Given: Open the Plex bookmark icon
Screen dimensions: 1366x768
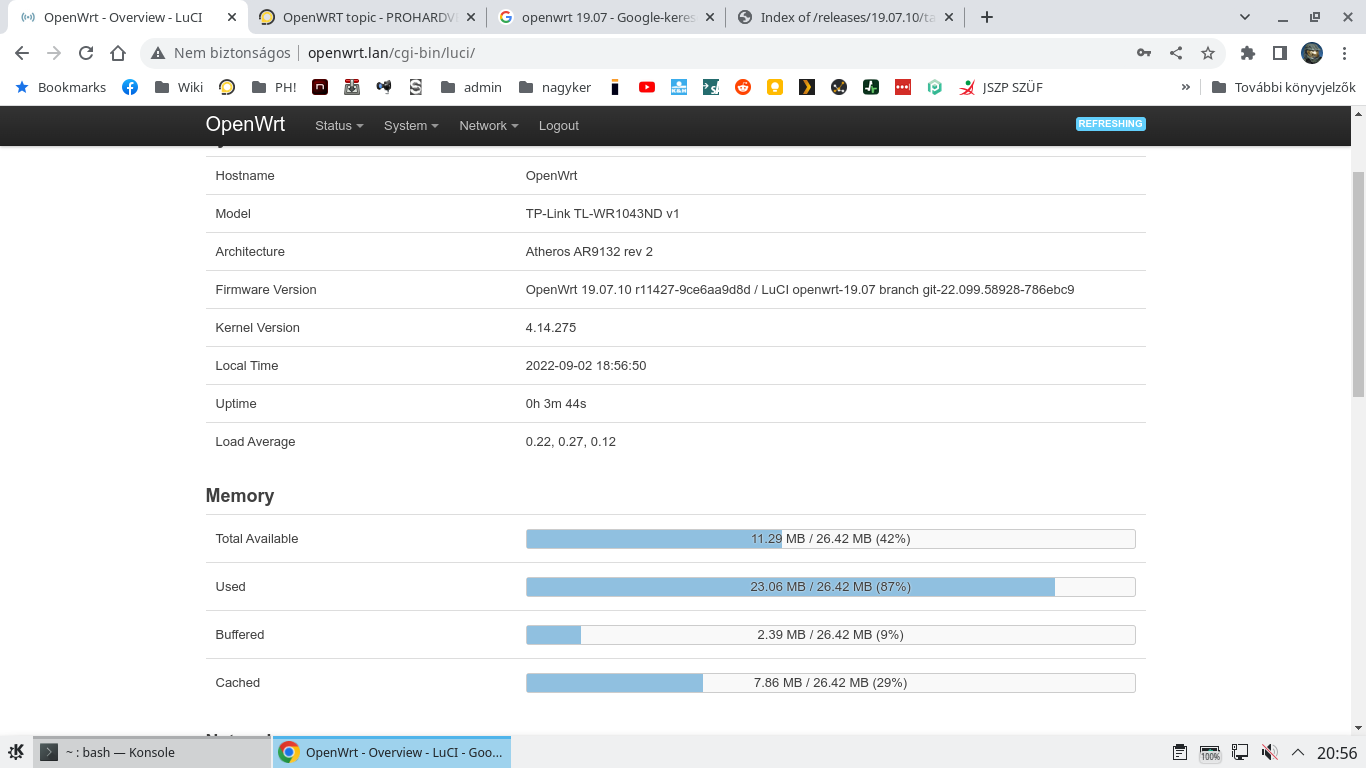Looking at the screenshot, I should (x=807, y=87).
